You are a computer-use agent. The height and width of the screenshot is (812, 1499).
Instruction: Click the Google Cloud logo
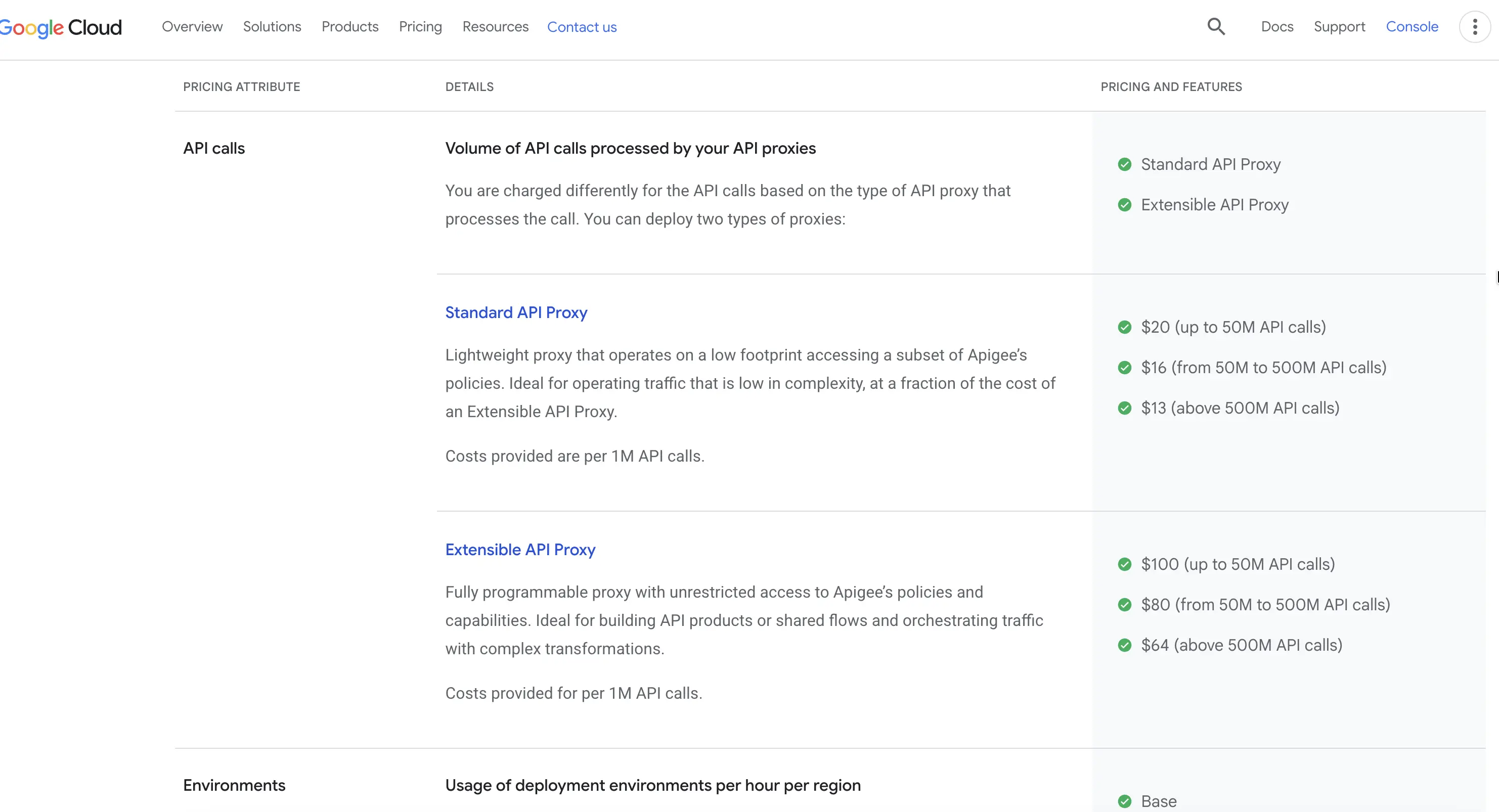coord(61,27)
